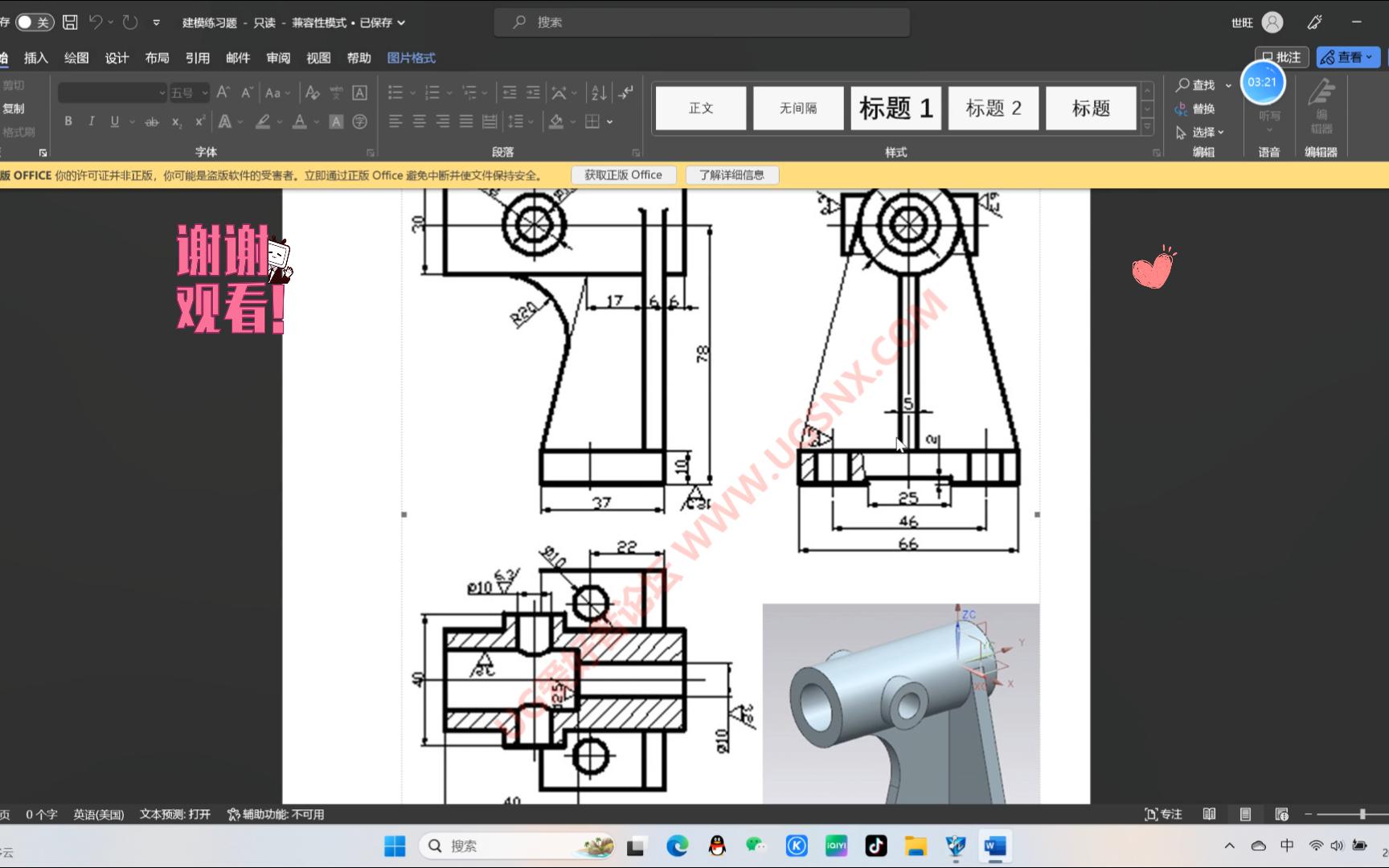Expand the styles gallery
This screenshot has width=1389, height=868.
click(1148, 127)
